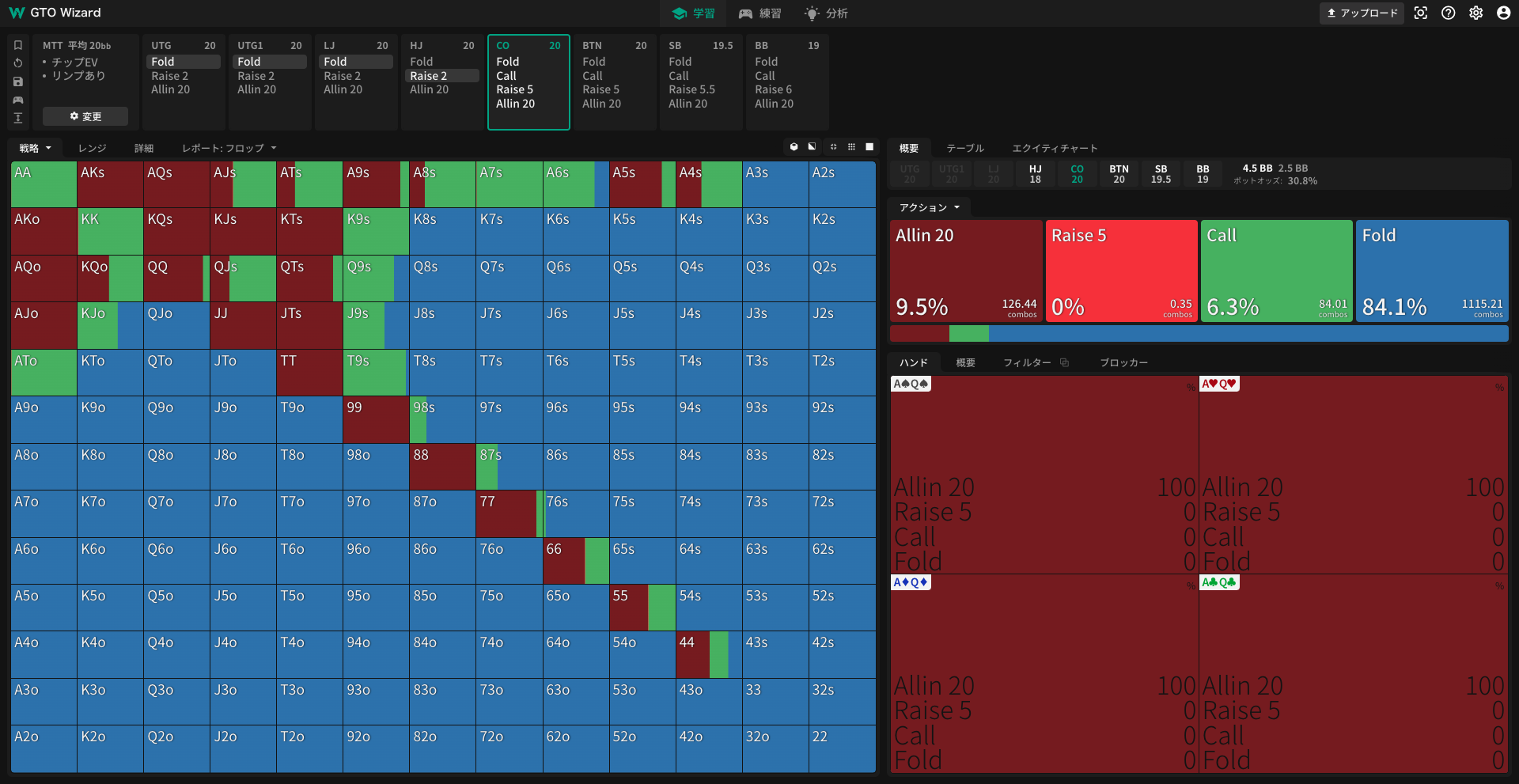The height and width of the screenshot is (784, 1519).
Task: Open the 詳細 tab
Action: 144,148
